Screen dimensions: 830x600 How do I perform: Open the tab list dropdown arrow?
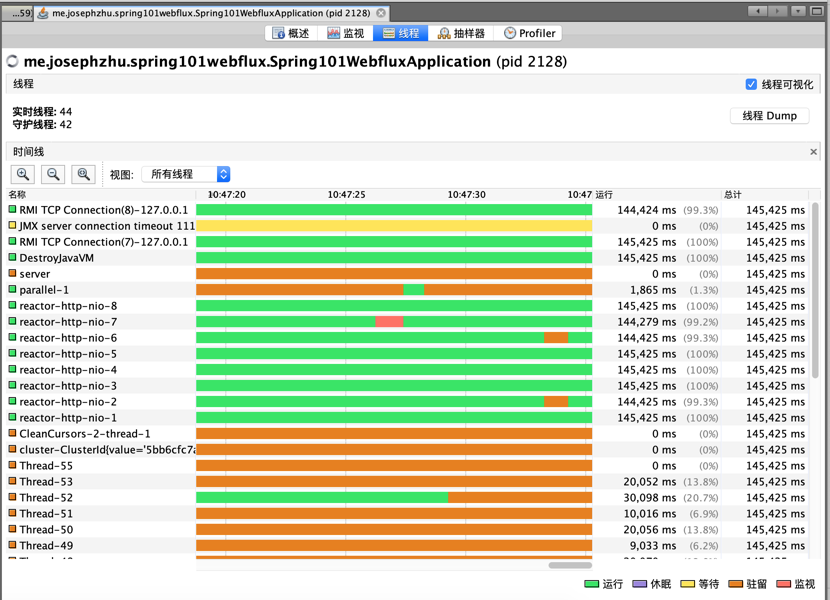pyautogui.click(x=798, y=11)
